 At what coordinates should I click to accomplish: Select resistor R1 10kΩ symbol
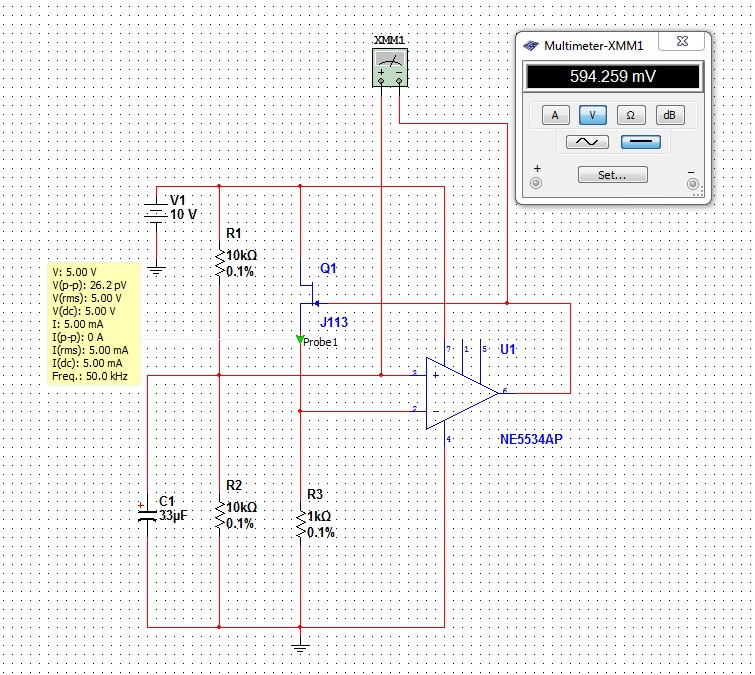(220, 263)
